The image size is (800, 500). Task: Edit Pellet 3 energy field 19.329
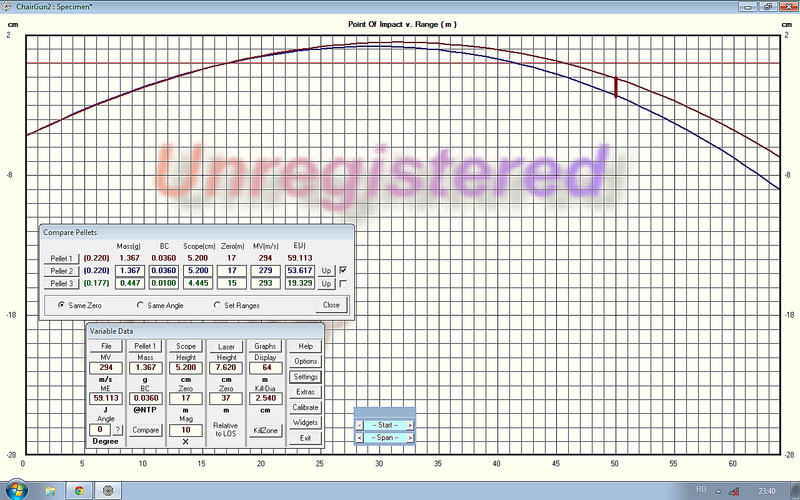coord(299,283)
